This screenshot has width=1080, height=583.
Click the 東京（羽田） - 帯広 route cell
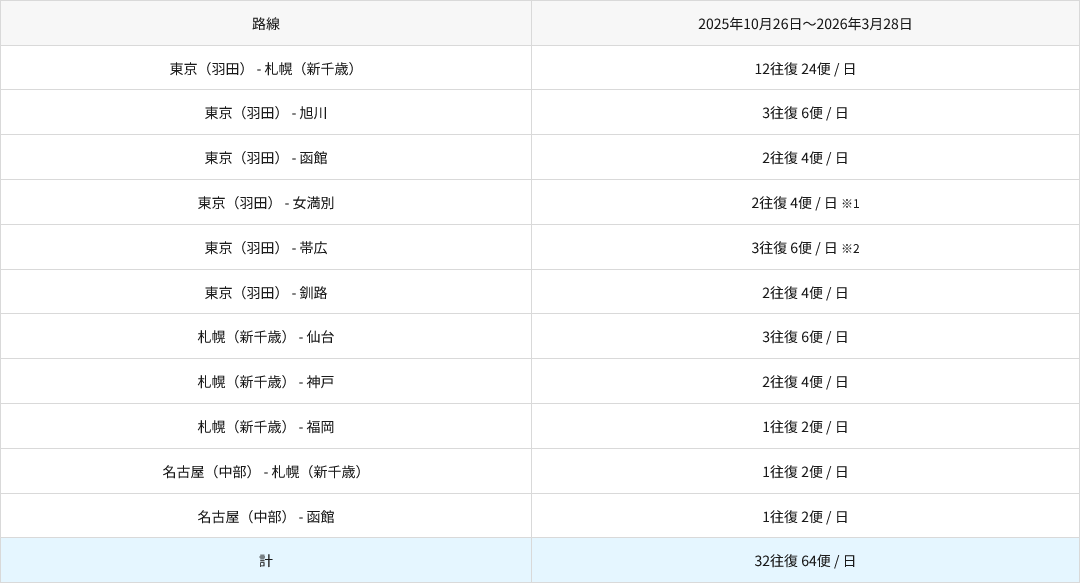(266, 248)
